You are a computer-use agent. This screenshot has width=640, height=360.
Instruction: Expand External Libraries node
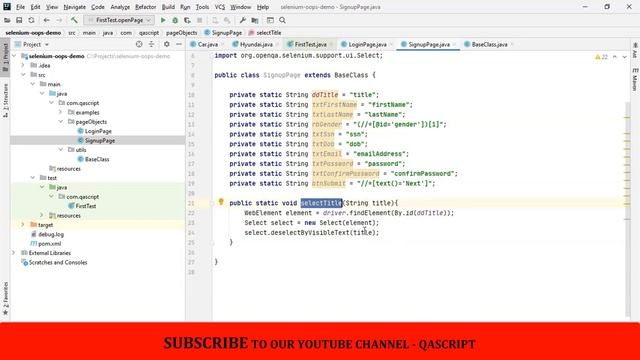pyautogui.click(x=15, y=253)
